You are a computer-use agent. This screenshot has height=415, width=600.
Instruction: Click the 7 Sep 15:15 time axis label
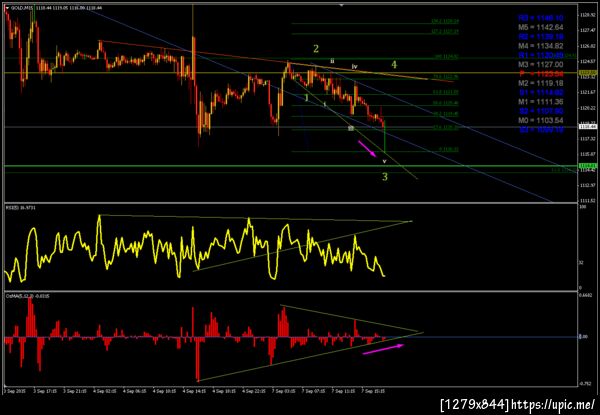click(x=375, y=391)
